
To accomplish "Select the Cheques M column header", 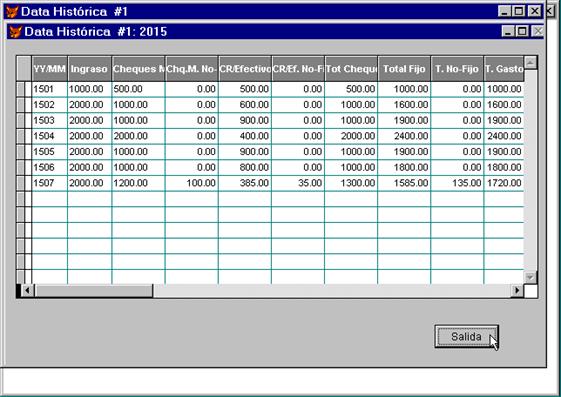I will (138, 69).
